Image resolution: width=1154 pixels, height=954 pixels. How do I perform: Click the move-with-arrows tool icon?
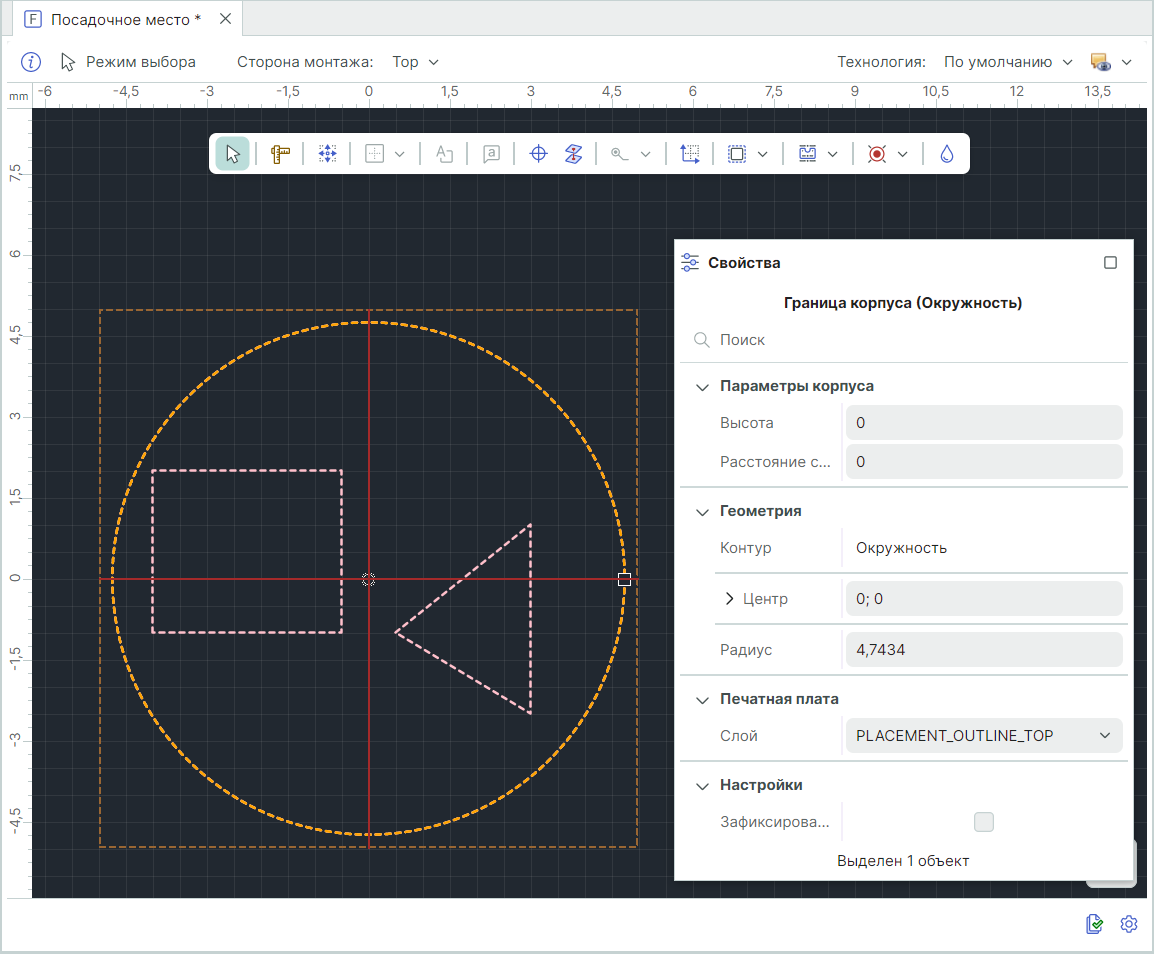pyautogui.click(x=328, y=154)
